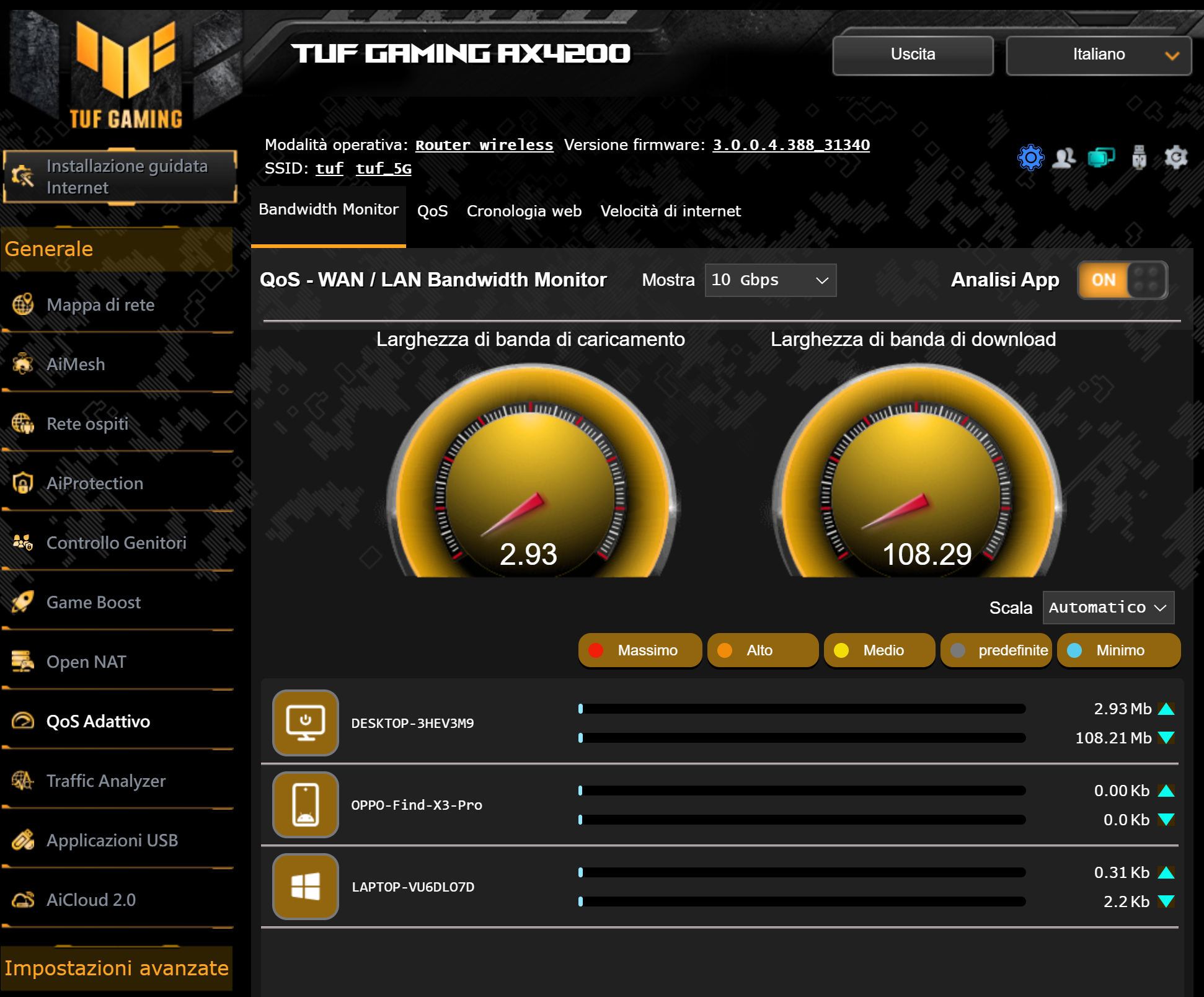This screenshot has width=1204, height=997.
Task: Click the QoS Adattivo gauge icon
Action: [x=23, y=721]
